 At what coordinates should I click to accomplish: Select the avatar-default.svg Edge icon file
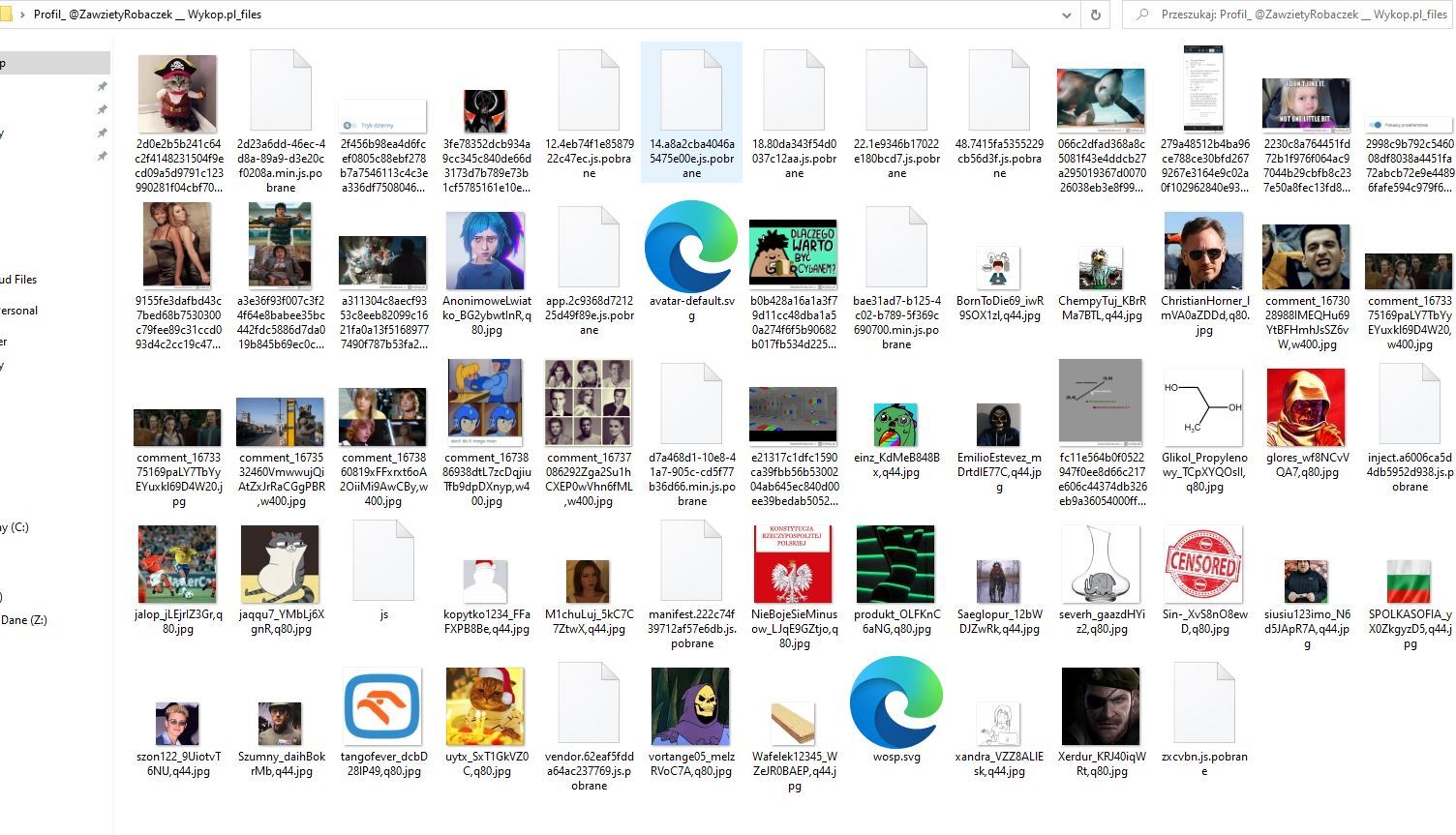click(691, 248)
